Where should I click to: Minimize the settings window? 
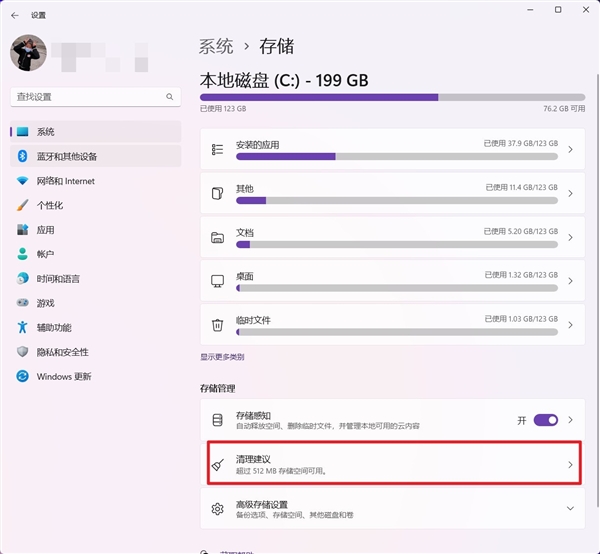[530, 10]
